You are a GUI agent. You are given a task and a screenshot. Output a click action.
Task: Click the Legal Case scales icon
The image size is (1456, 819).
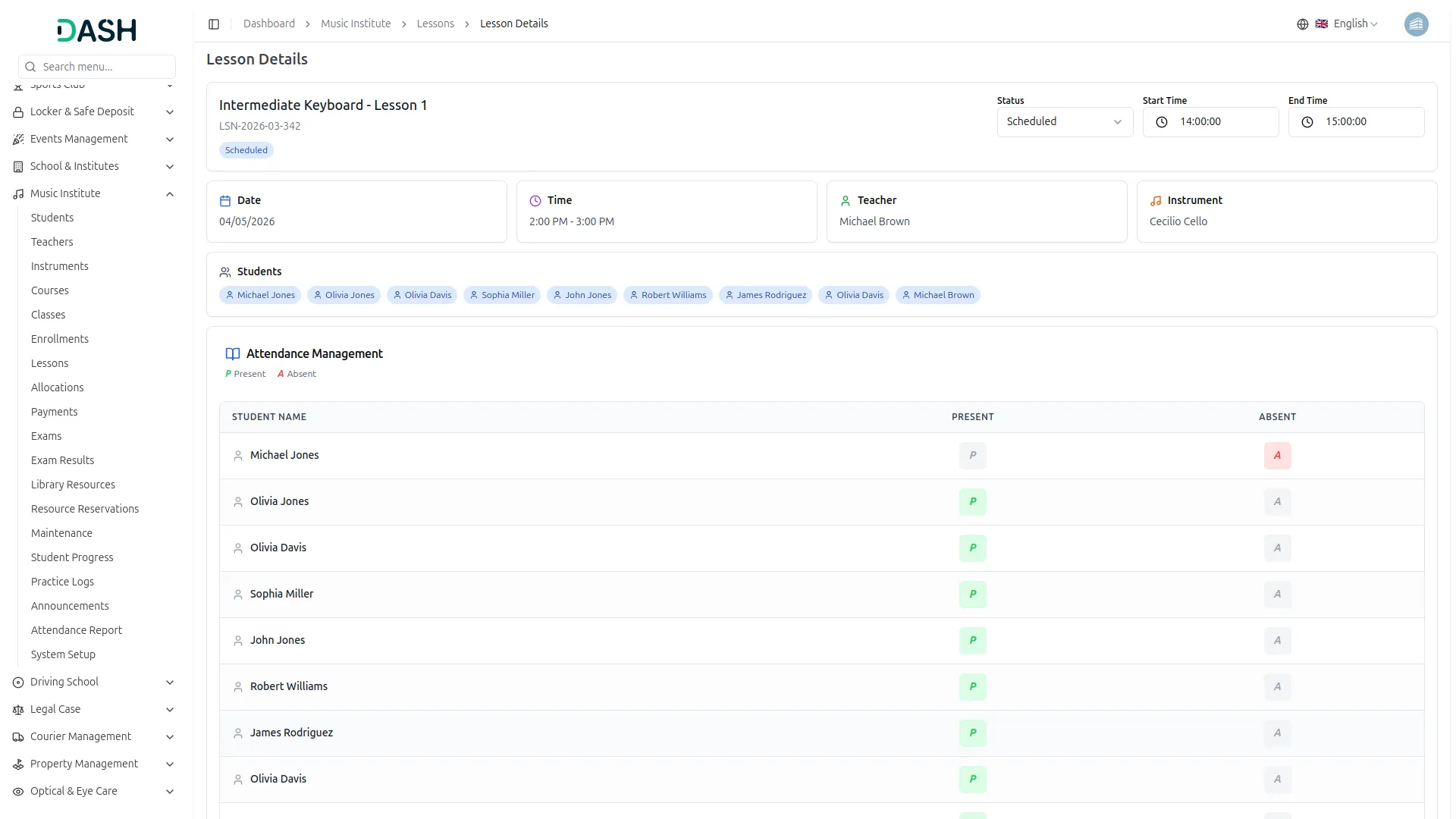point(18,710)
